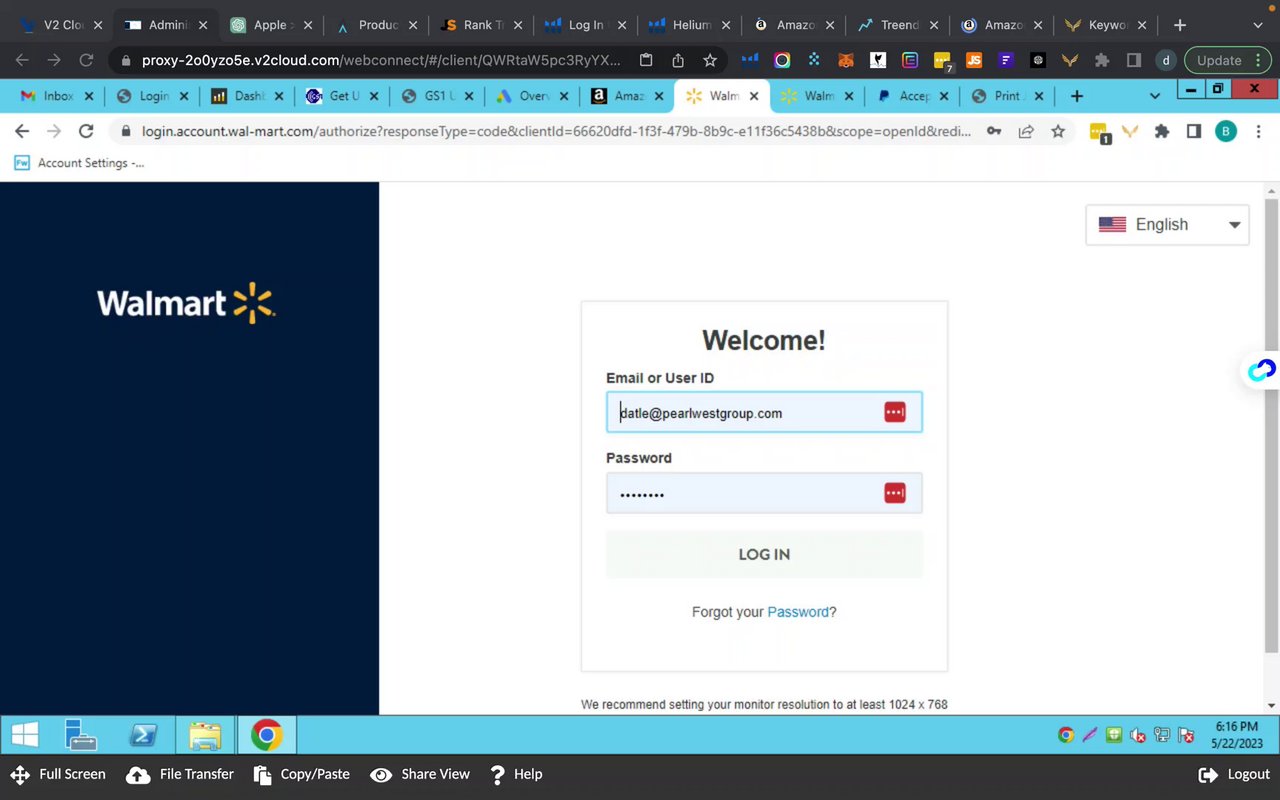This screenshot has height=800, width=1280.
Task: Open the yellow extension with badge 1
Action: 1099,133
